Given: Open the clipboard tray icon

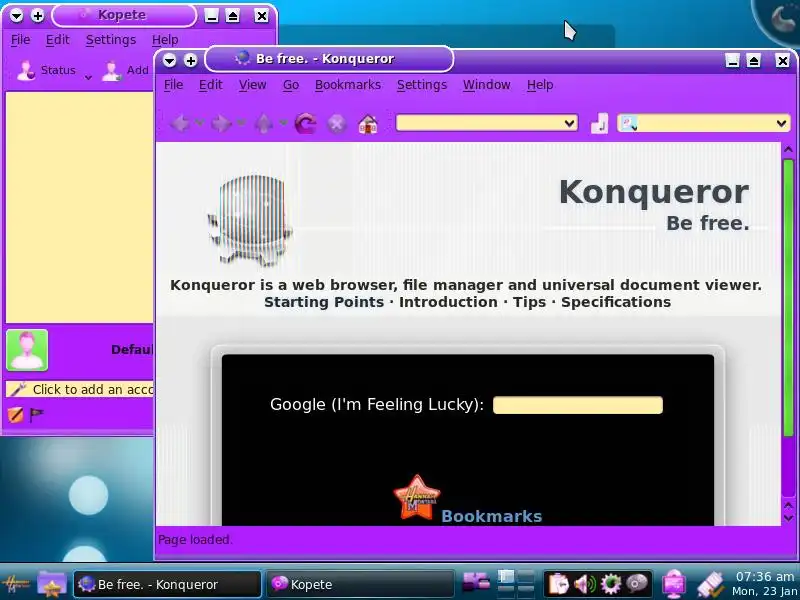Looking at the screenshot, I should pyautogui.click(x=559, y=583).
